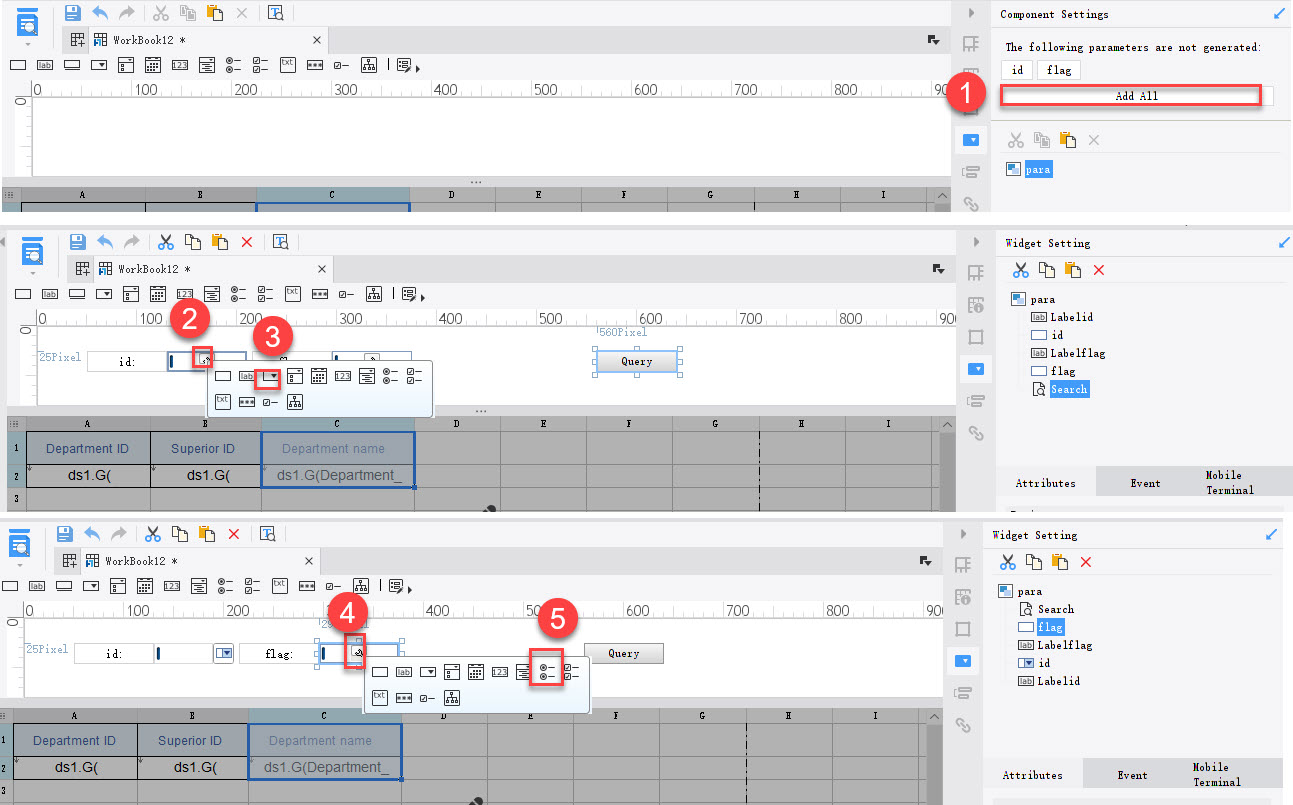Select the Combo Box widget icon
Viewport: 1293px width, 805px height.
click(100, 65)
